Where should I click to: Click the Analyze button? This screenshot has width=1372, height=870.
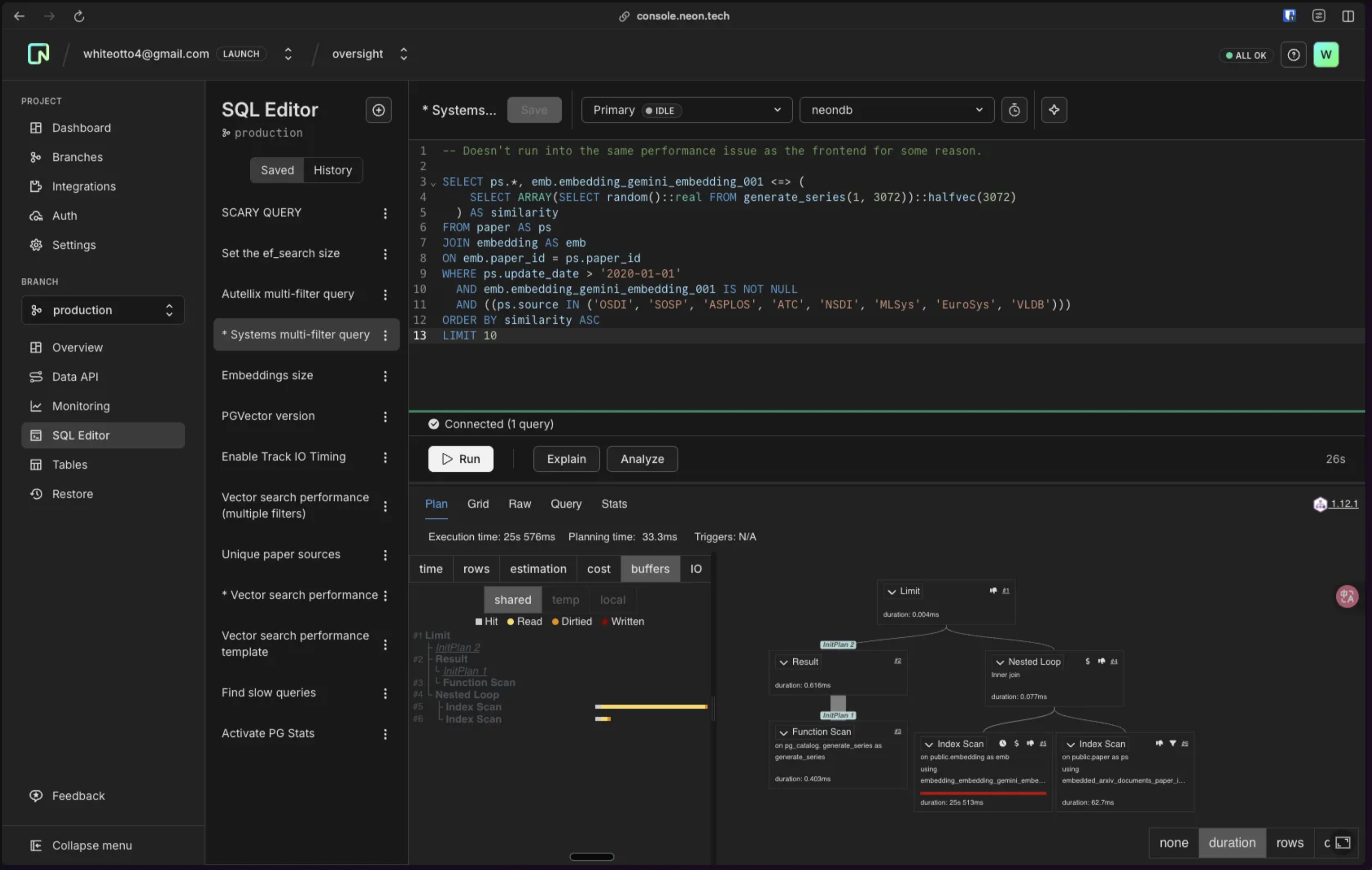642,459
